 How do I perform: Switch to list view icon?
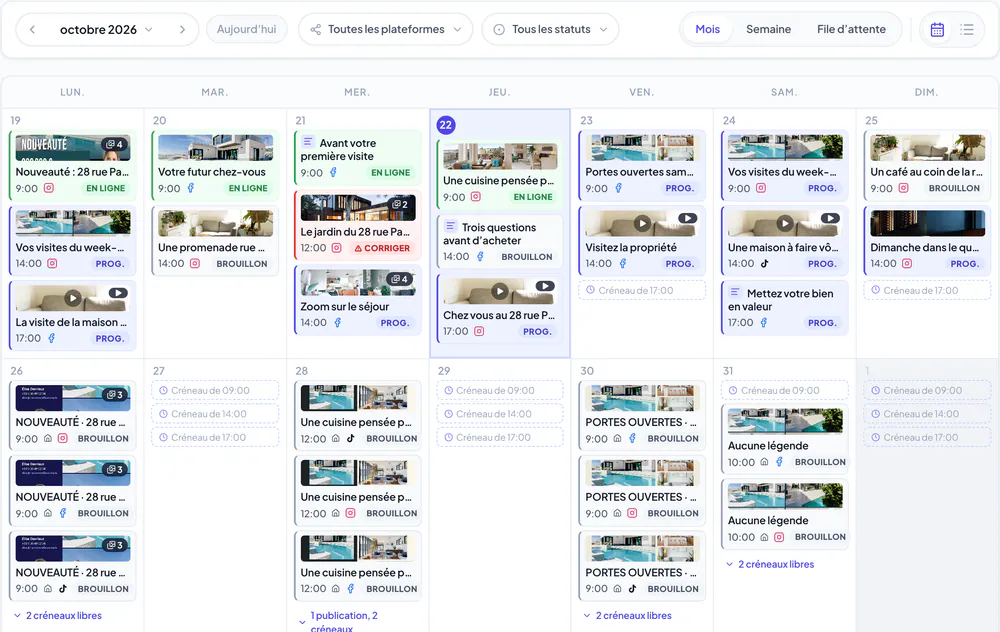pos(967,29)
